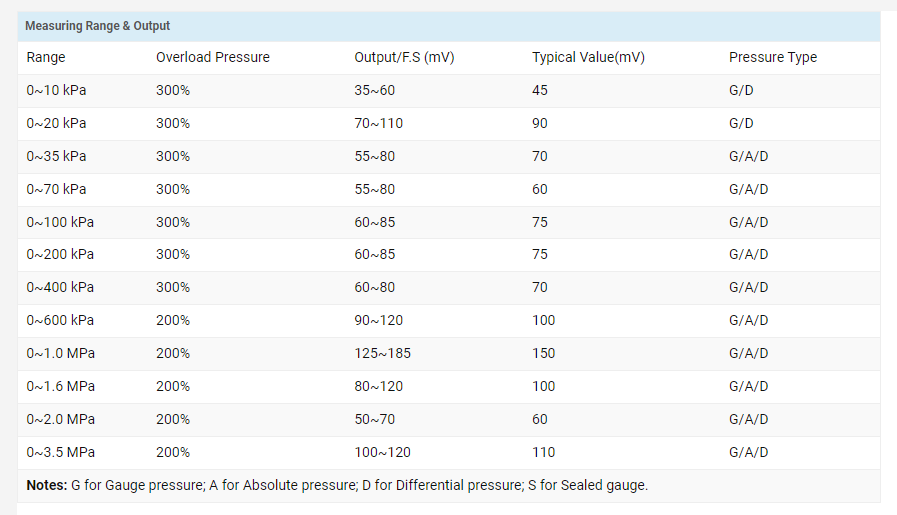Select the 0~100 kPa range cell
This screenshot has width=897, height=515.
click(x=60, y=222)
